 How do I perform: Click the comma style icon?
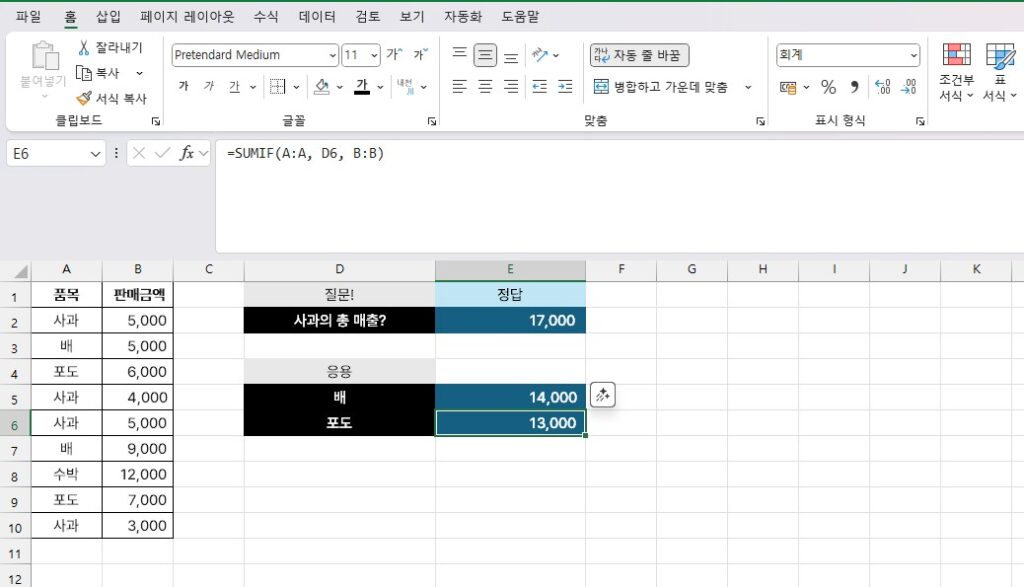pos(854,87)
